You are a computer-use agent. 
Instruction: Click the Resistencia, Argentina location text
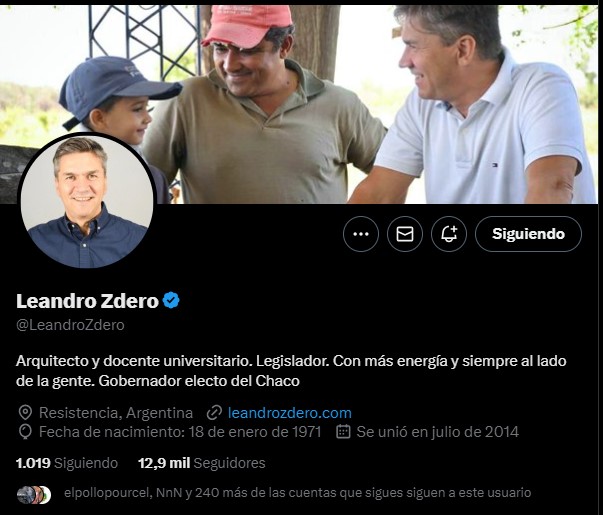(116, 413)
